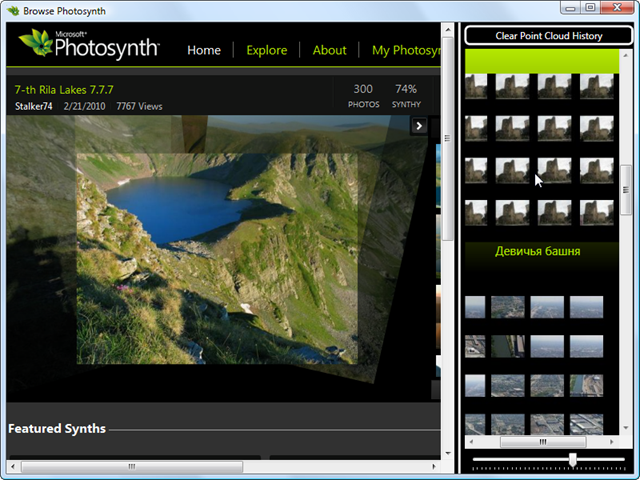The width and height of the screenshot is (640, 480).
Task: Click the Browse Photosynth title bar icon
Action: pos(11,9)
